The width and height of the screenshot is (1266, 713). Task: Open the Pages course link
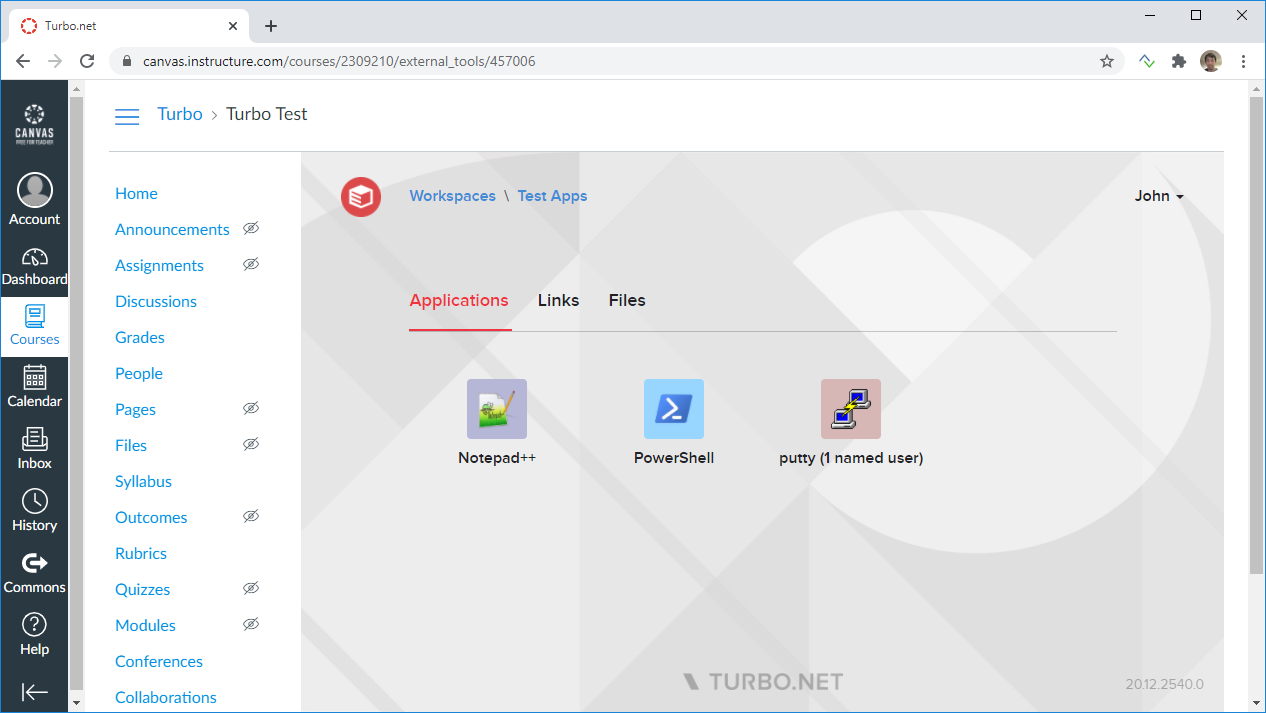[x=135, y=410]
